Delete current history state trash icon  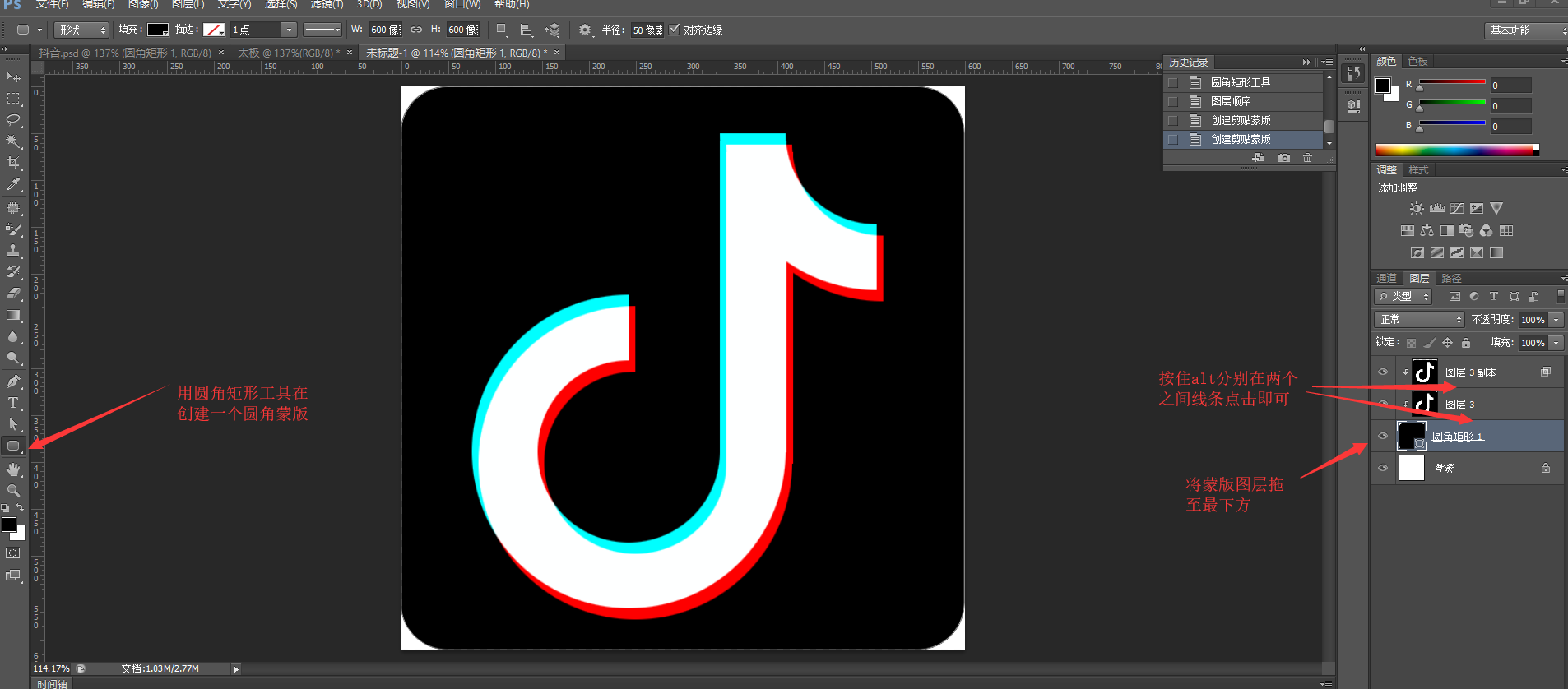pos(1308,158)
